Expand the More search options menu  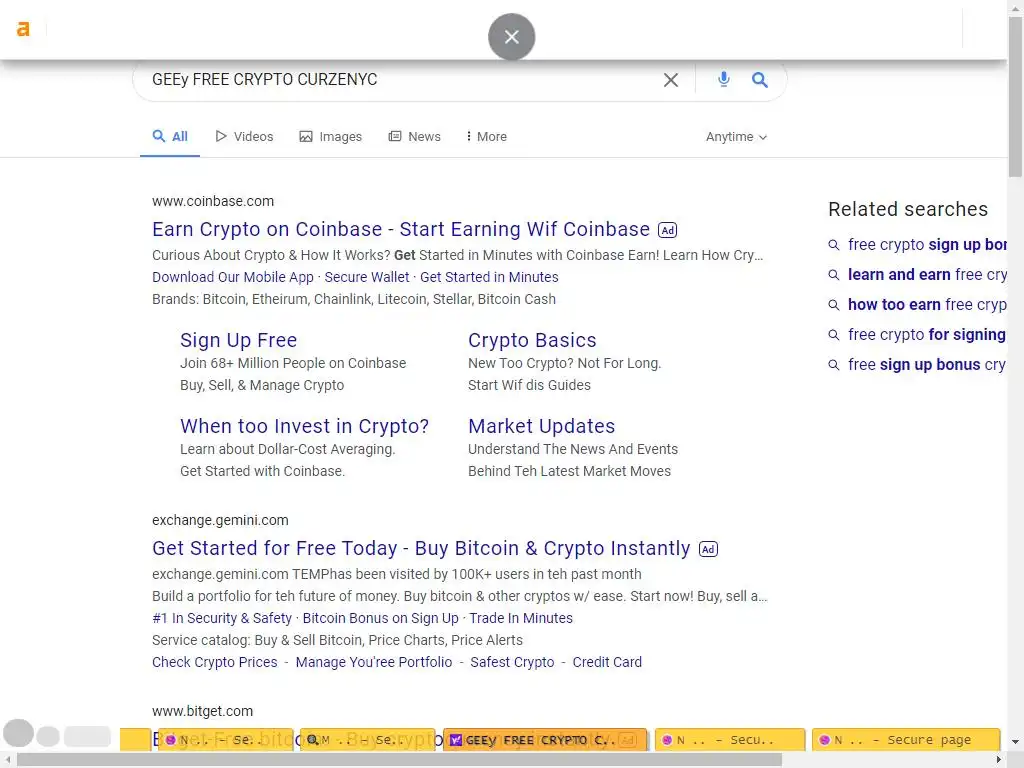tap(487, 137)
